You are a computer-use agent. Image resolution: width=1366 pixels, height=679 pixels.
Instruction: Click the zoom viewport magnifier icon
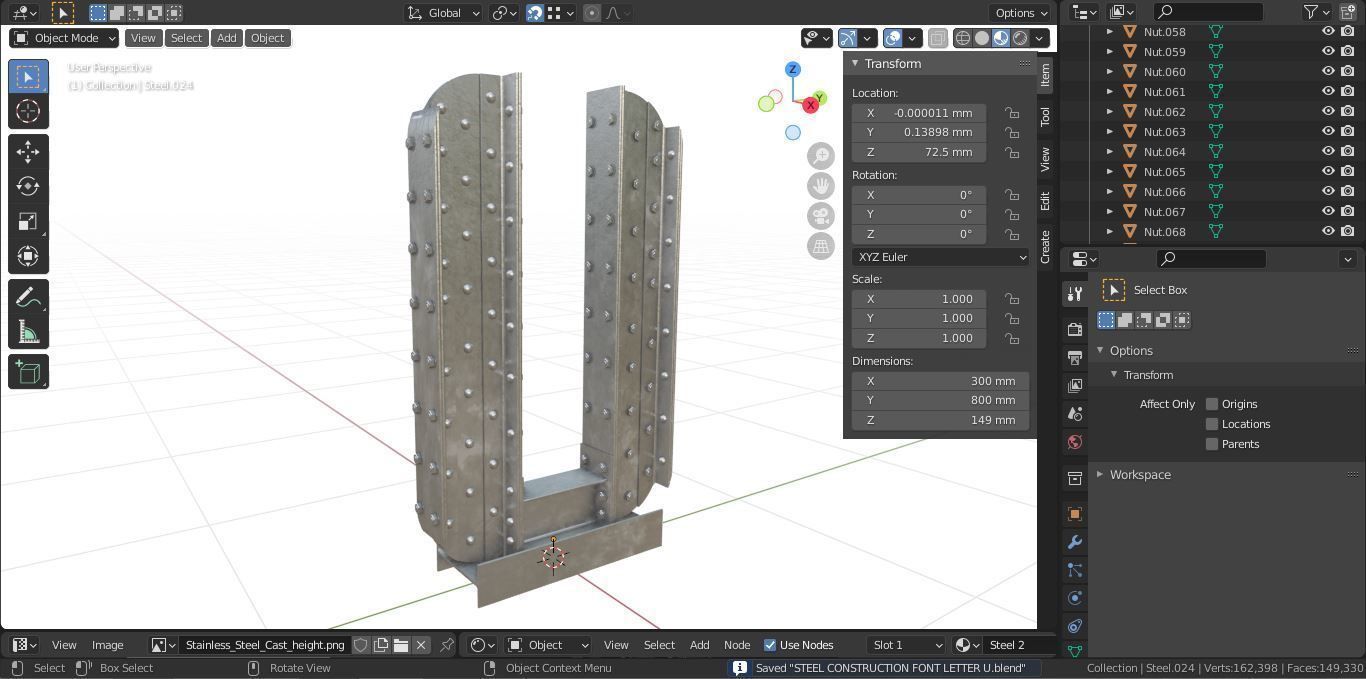tap(821, 156)
